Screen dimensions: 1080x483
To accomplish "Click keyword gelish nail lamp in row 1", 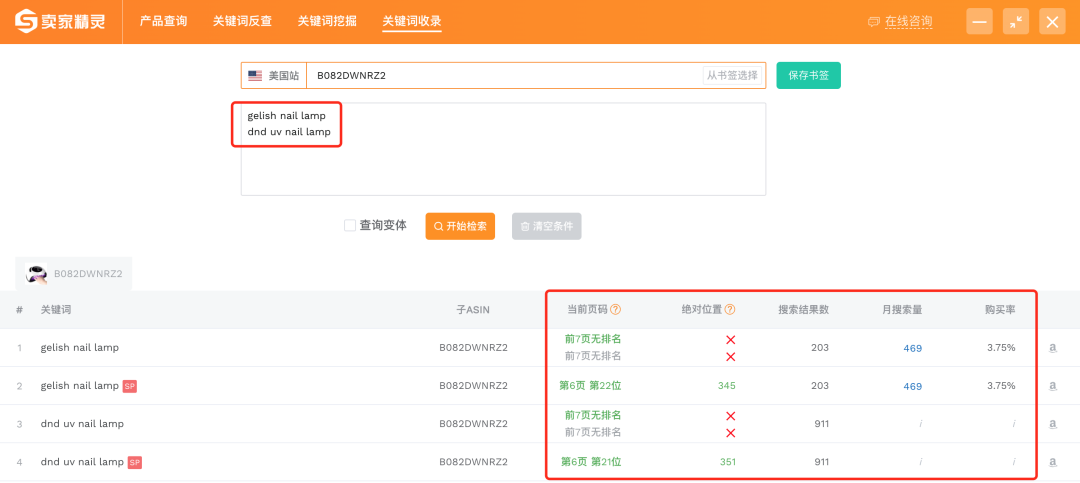I will (x=80, y=347).
